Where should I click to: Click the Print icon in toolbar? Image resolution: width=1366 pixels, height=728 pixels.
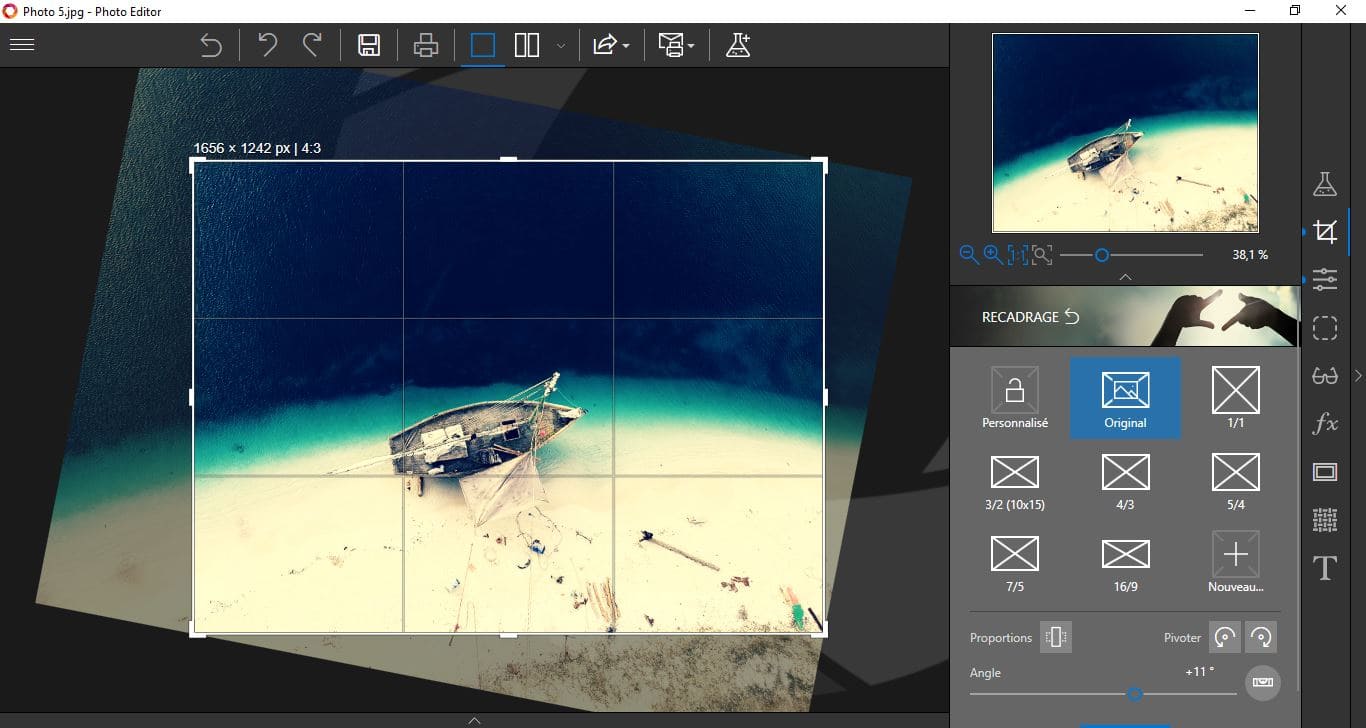[426, 45]
